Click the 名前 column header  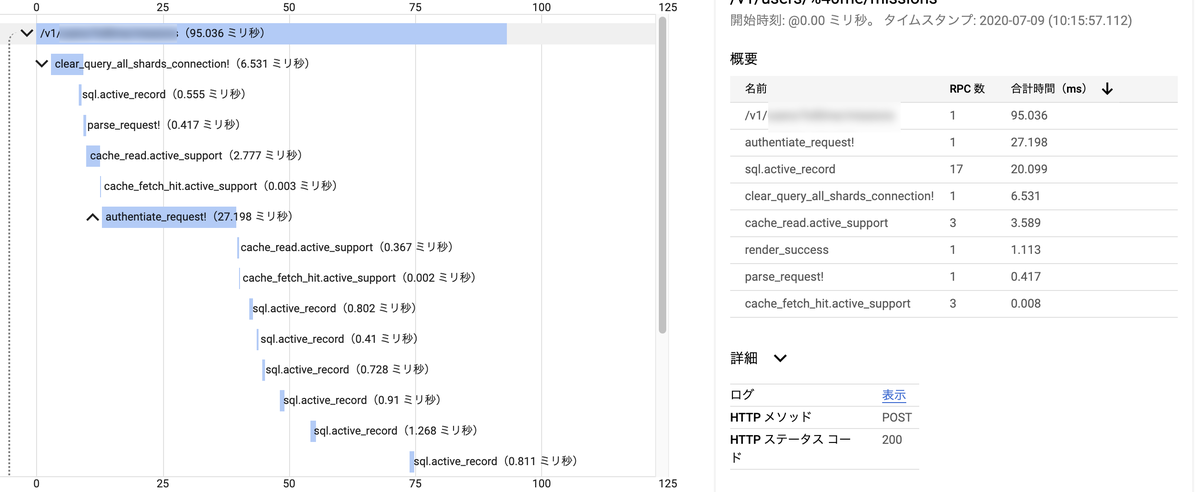(756, 89)
